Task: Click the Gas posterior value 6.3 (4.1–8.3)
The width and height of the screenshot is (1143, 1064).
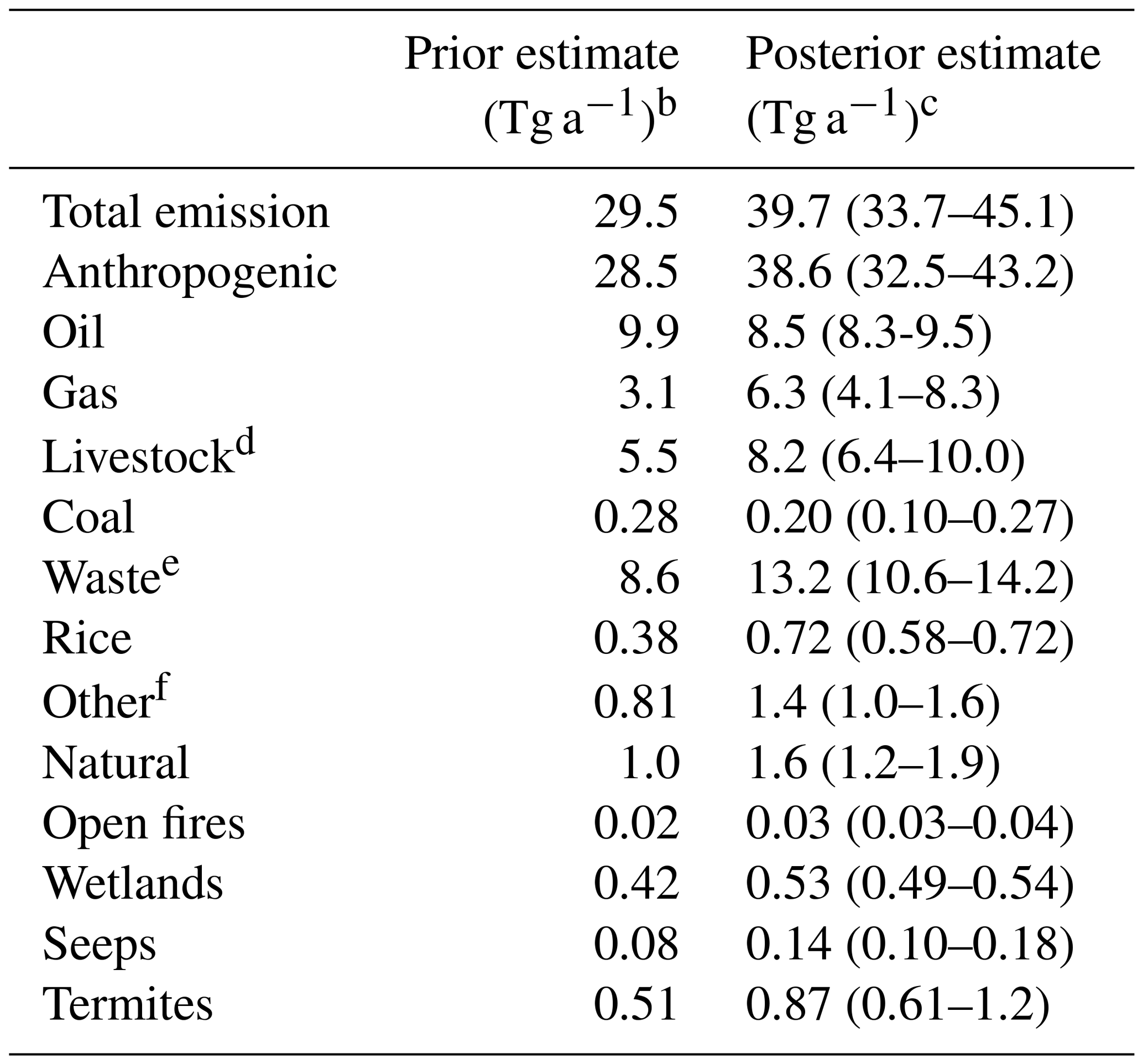Action: [873, 394]
